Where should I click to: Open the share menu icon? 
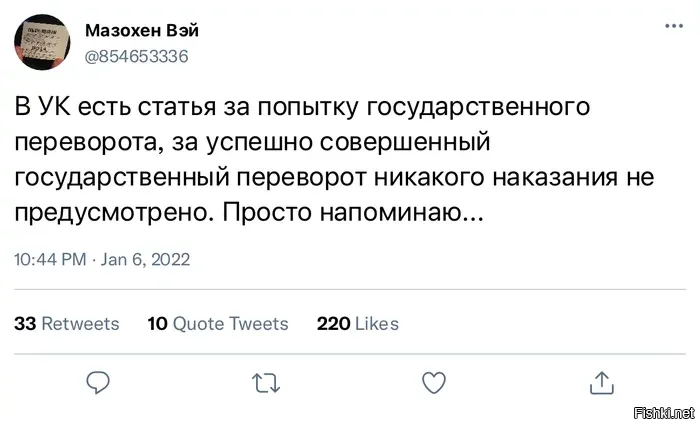click(x=600, y=381)
